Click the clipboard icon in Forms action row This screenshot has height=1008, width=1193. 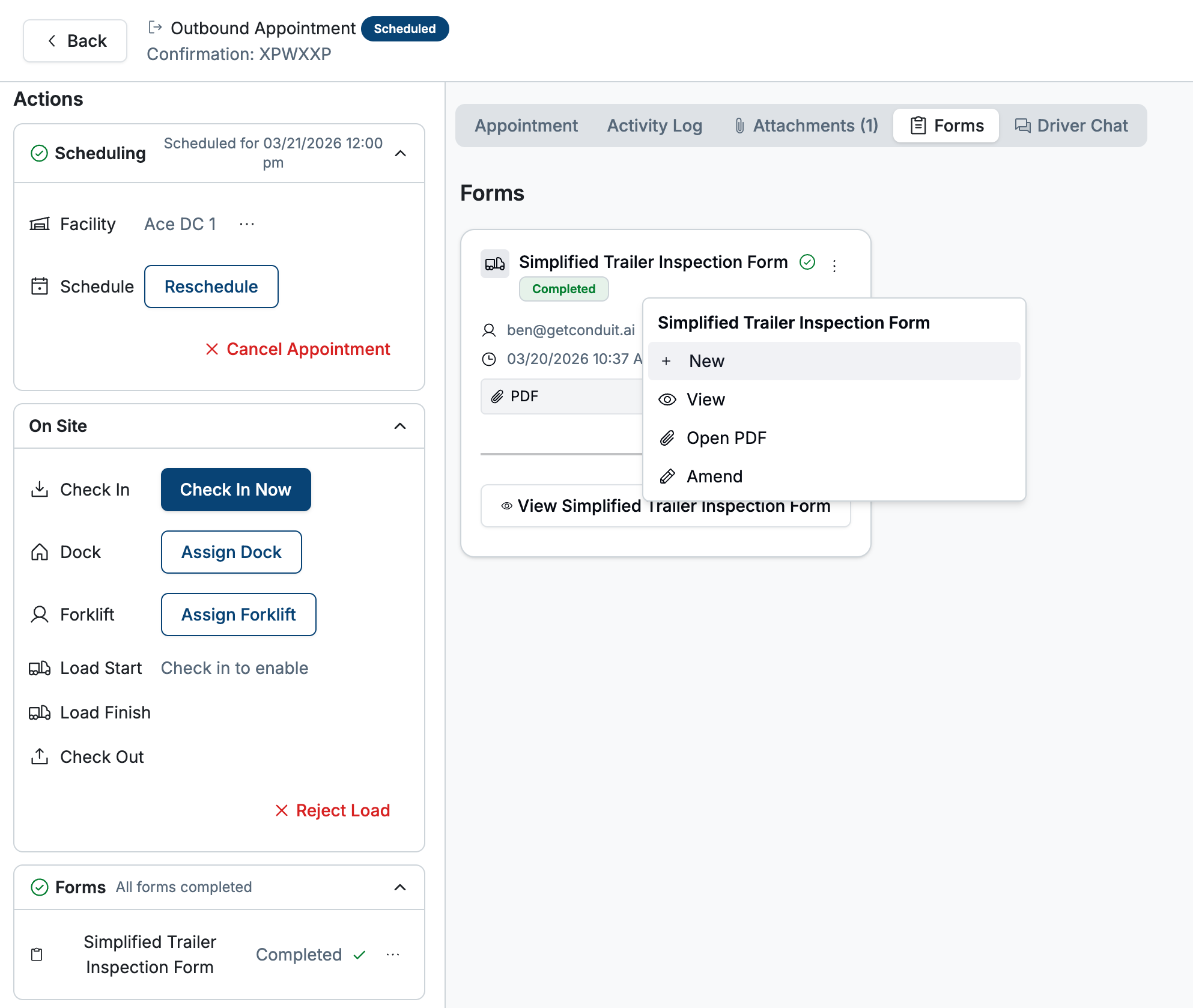point(37,955)
